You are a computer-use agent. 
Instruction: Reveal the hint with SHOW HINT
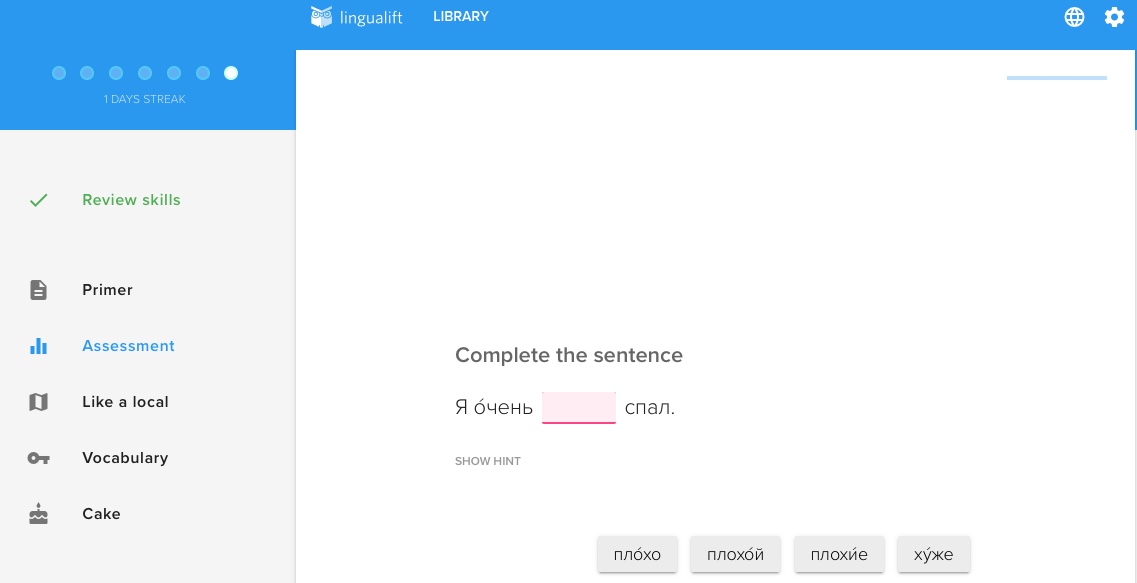(x=487, y=461)
